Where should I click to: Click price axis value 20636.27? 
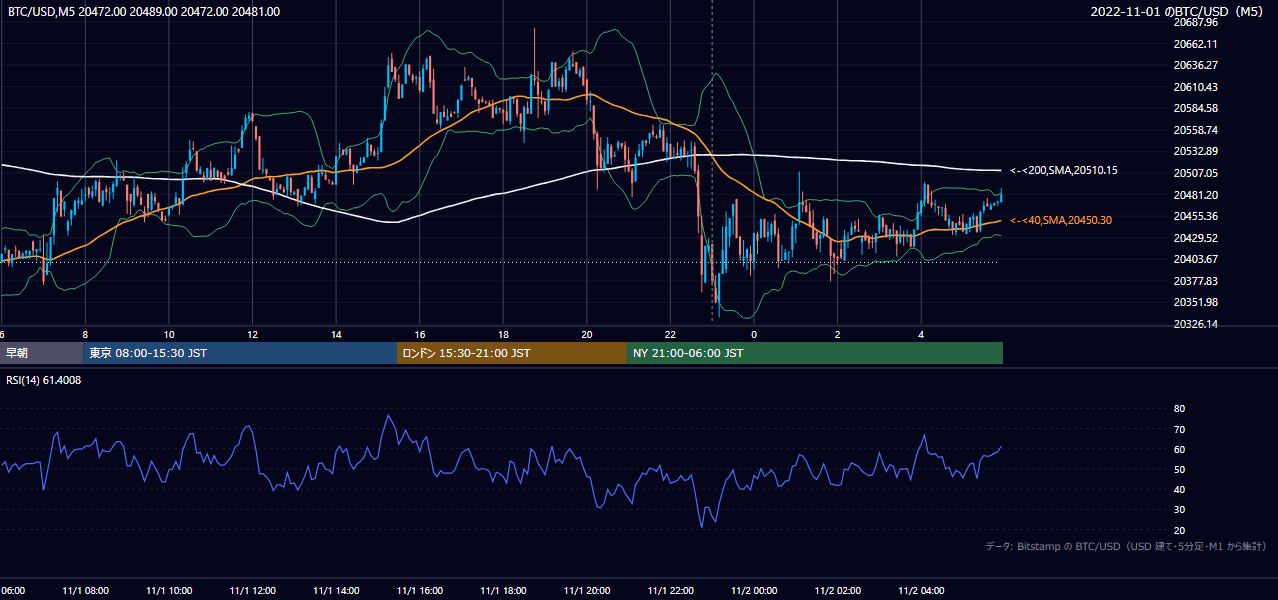coord(1196,65)
